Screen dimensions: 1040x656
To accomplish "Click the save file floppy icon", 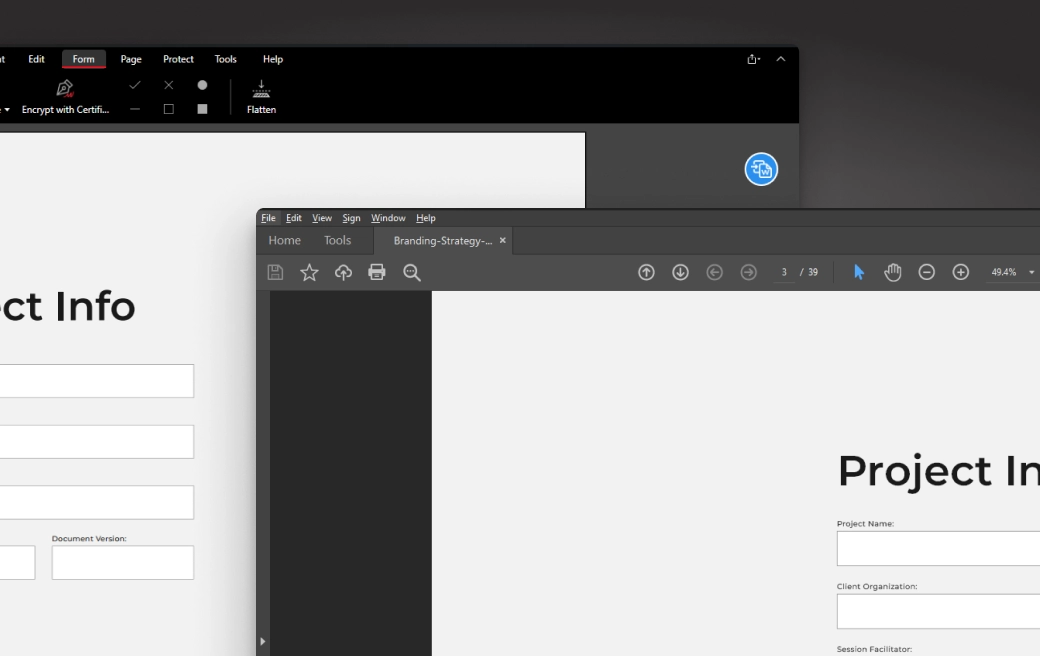I will [275, 272].
